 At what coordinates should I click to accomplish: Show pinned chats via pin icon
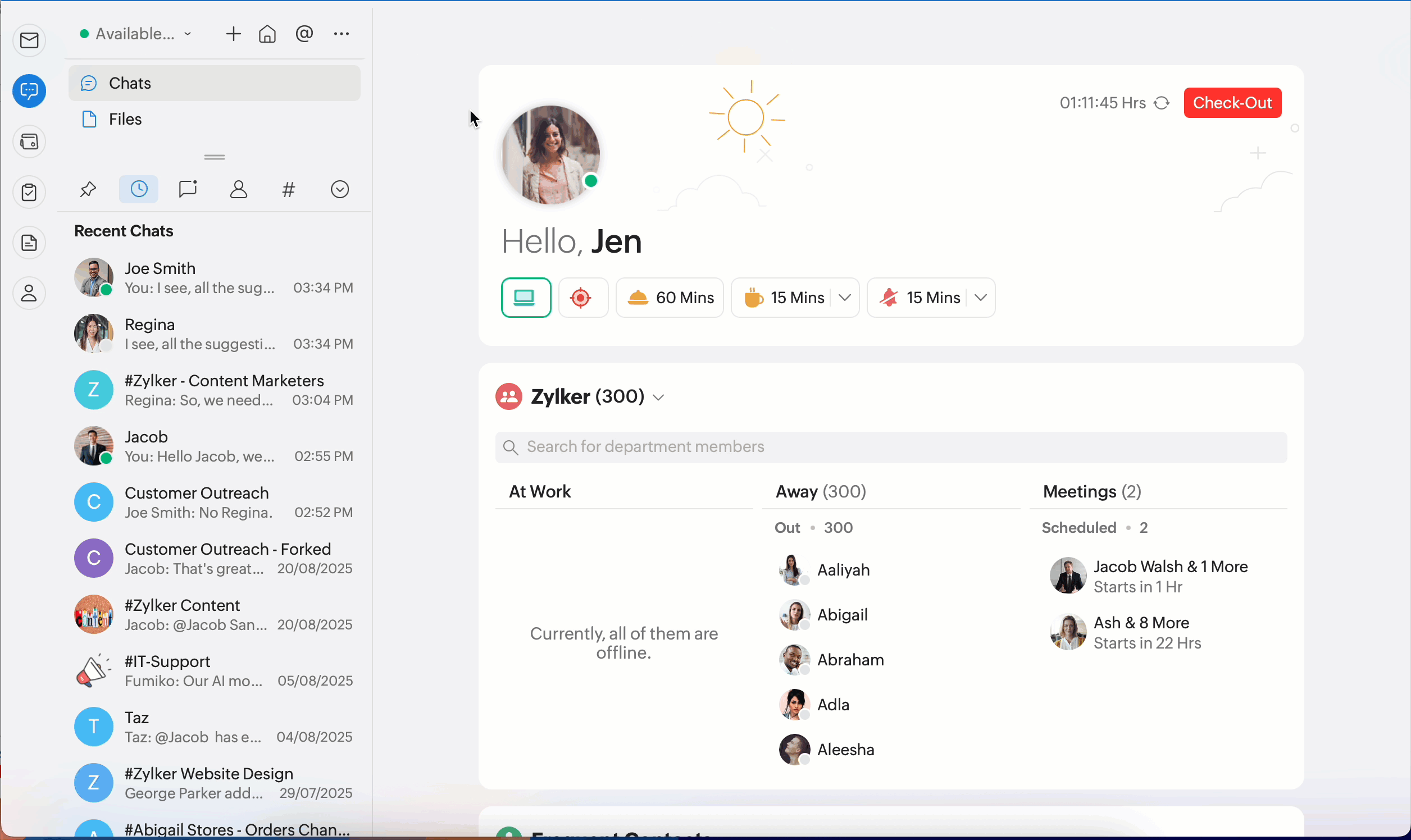[x=88, y=189]
